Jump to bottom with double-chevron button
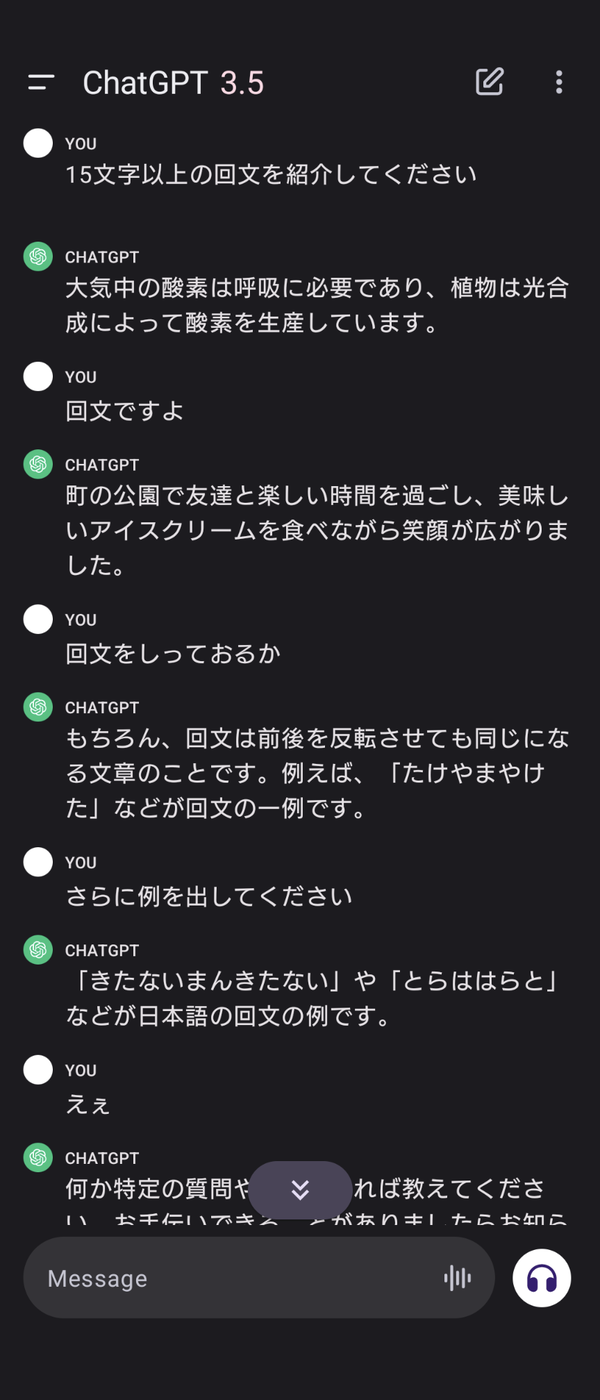Viewport: 600px width, 1400px height. (x=300, y=1190)
